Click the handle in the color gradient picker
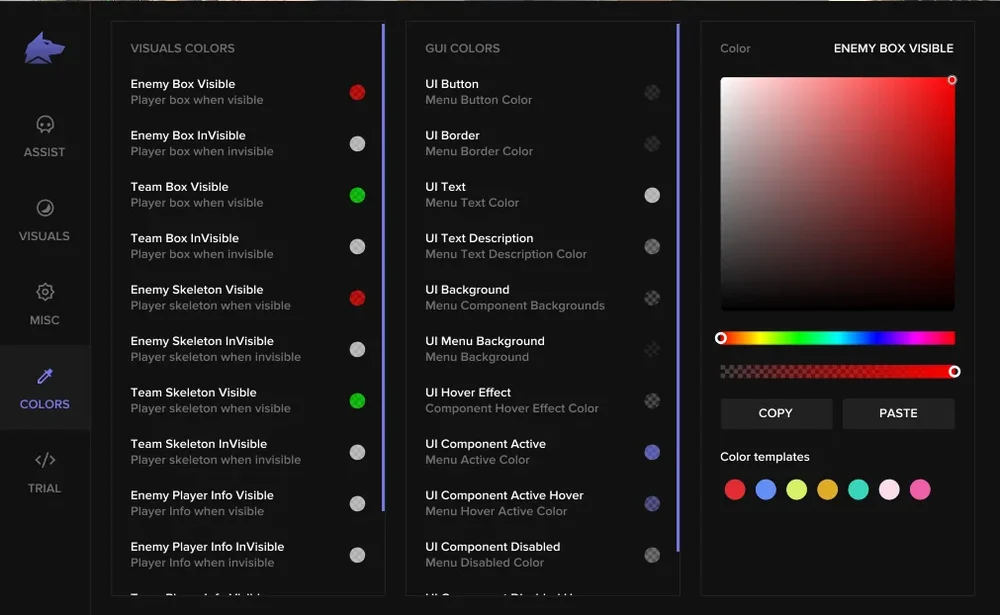The image size is (1000, 615). (951, 80)
